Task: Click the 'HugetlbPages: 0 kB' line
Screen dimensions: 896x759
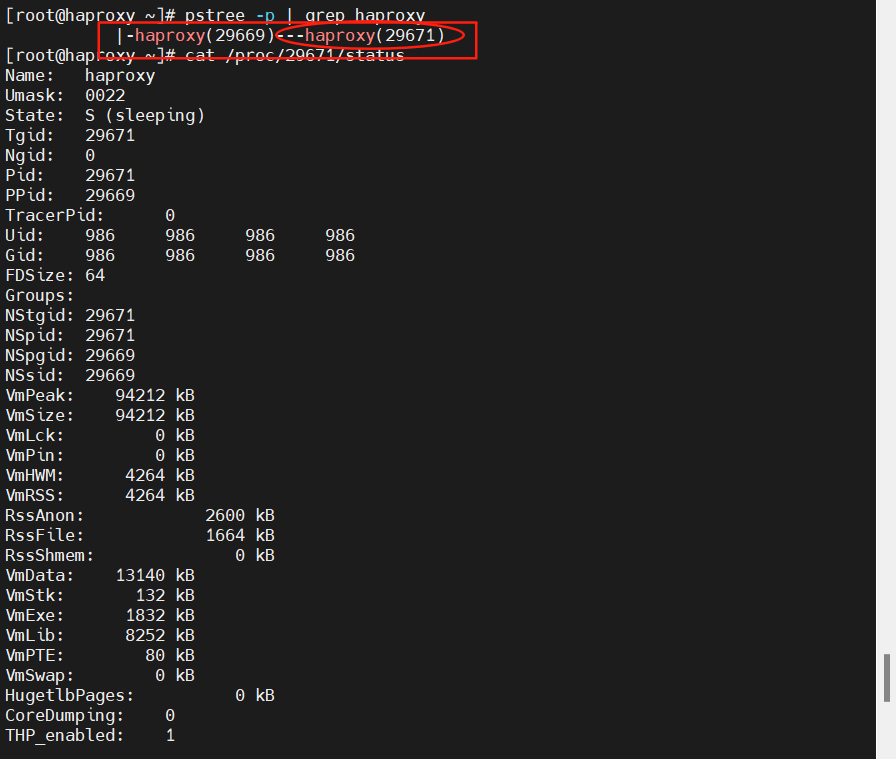Action: tap(140, 696)
